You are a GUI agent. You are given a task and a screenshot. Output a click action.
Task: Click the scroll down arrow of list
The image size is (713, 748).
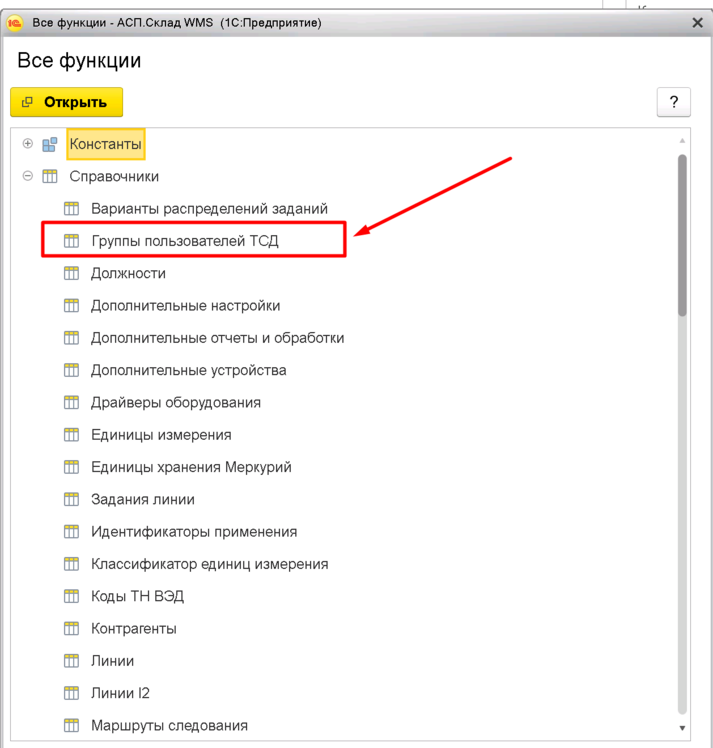683,728
